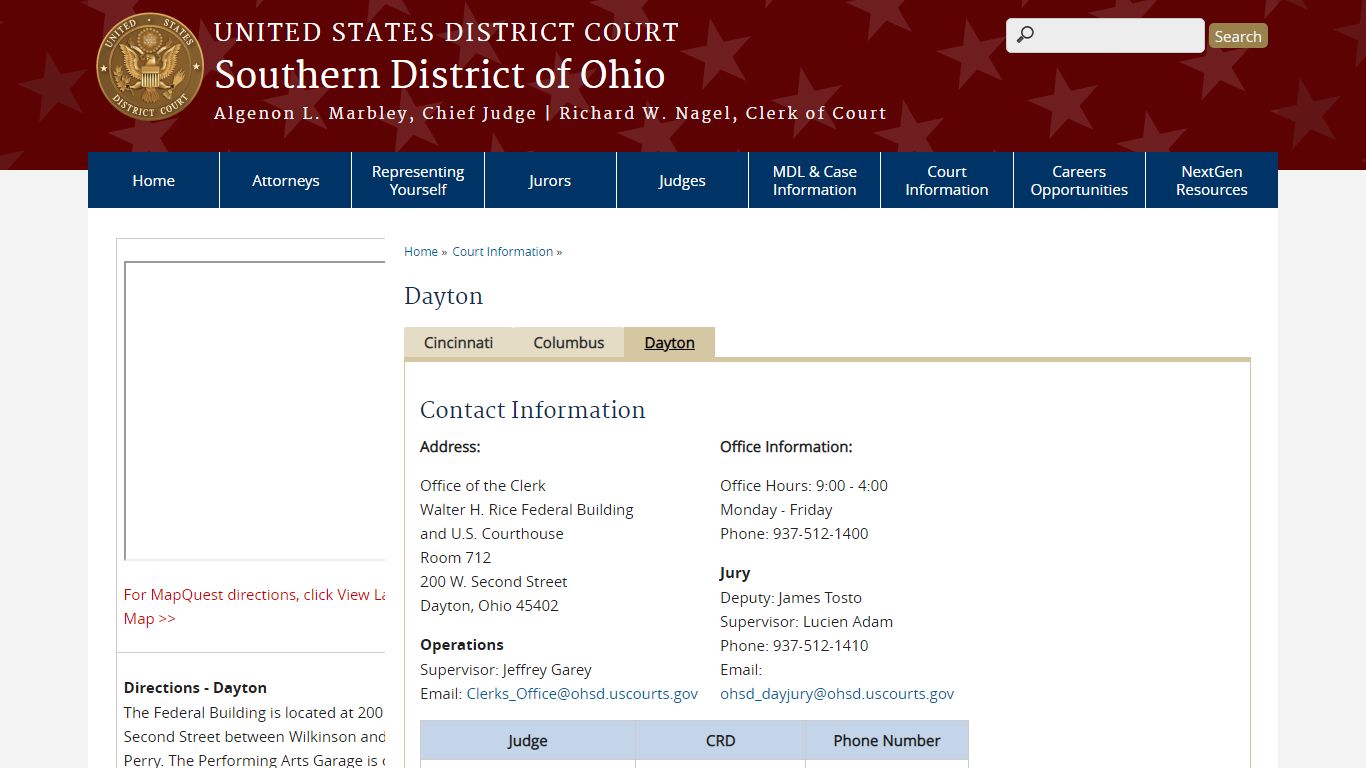This screenshot has height=768, width=1366.
Task: Click 'Directions - Dayton' heading
Action: (195, 687)
